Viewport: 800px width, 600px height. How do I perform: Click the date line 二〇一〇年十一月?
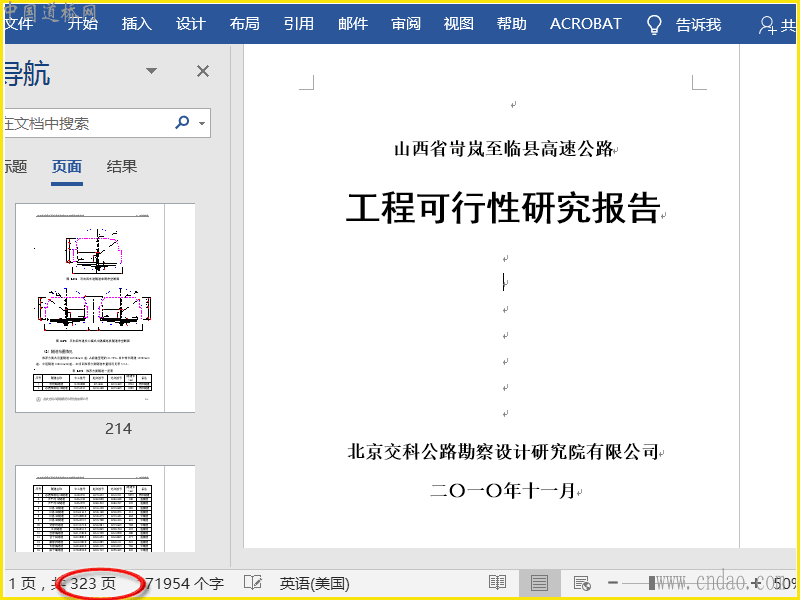[504, 490]
